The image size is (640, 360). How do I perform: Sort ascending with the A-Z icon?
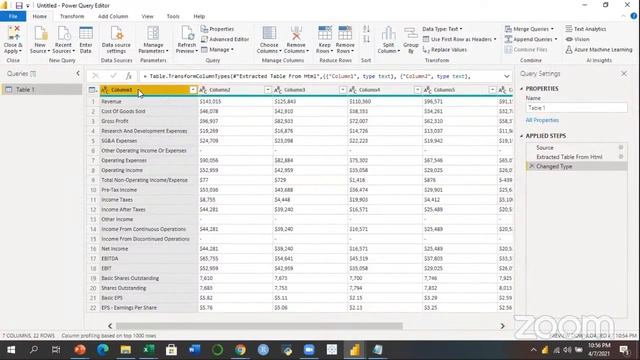pos(366,29)
